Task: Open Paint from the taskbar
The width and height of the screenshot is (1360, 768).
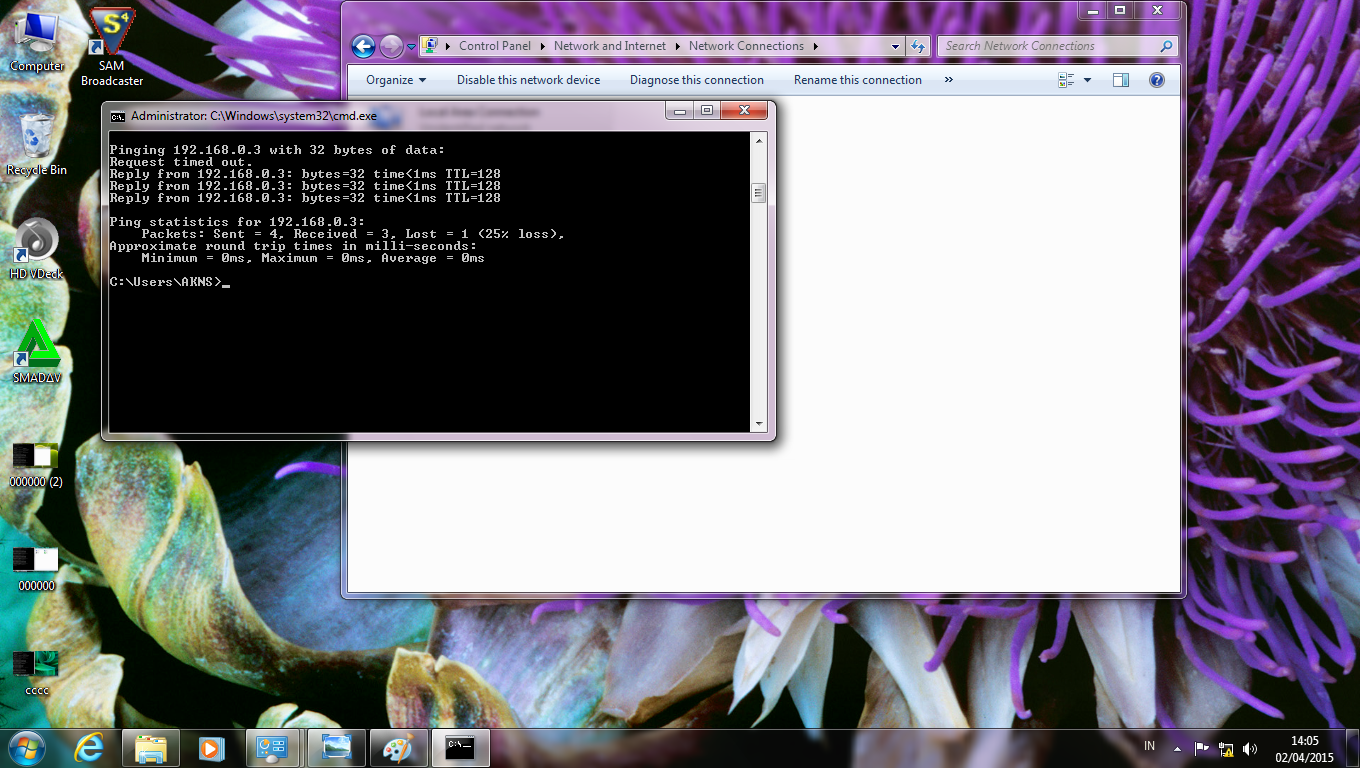Action: [398, 748]
